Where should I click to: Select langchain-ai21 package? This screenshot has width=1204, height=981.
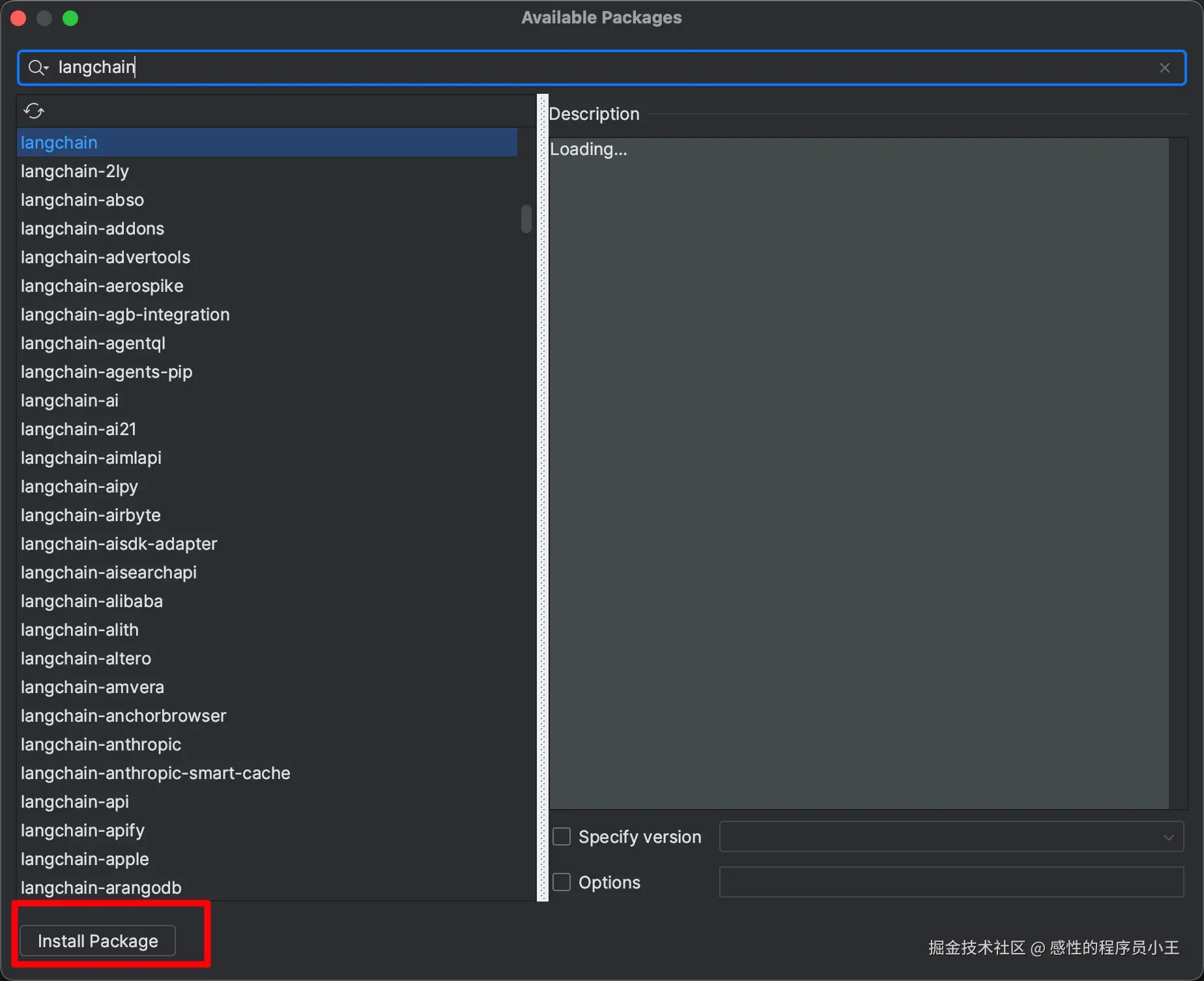point(267,429)
